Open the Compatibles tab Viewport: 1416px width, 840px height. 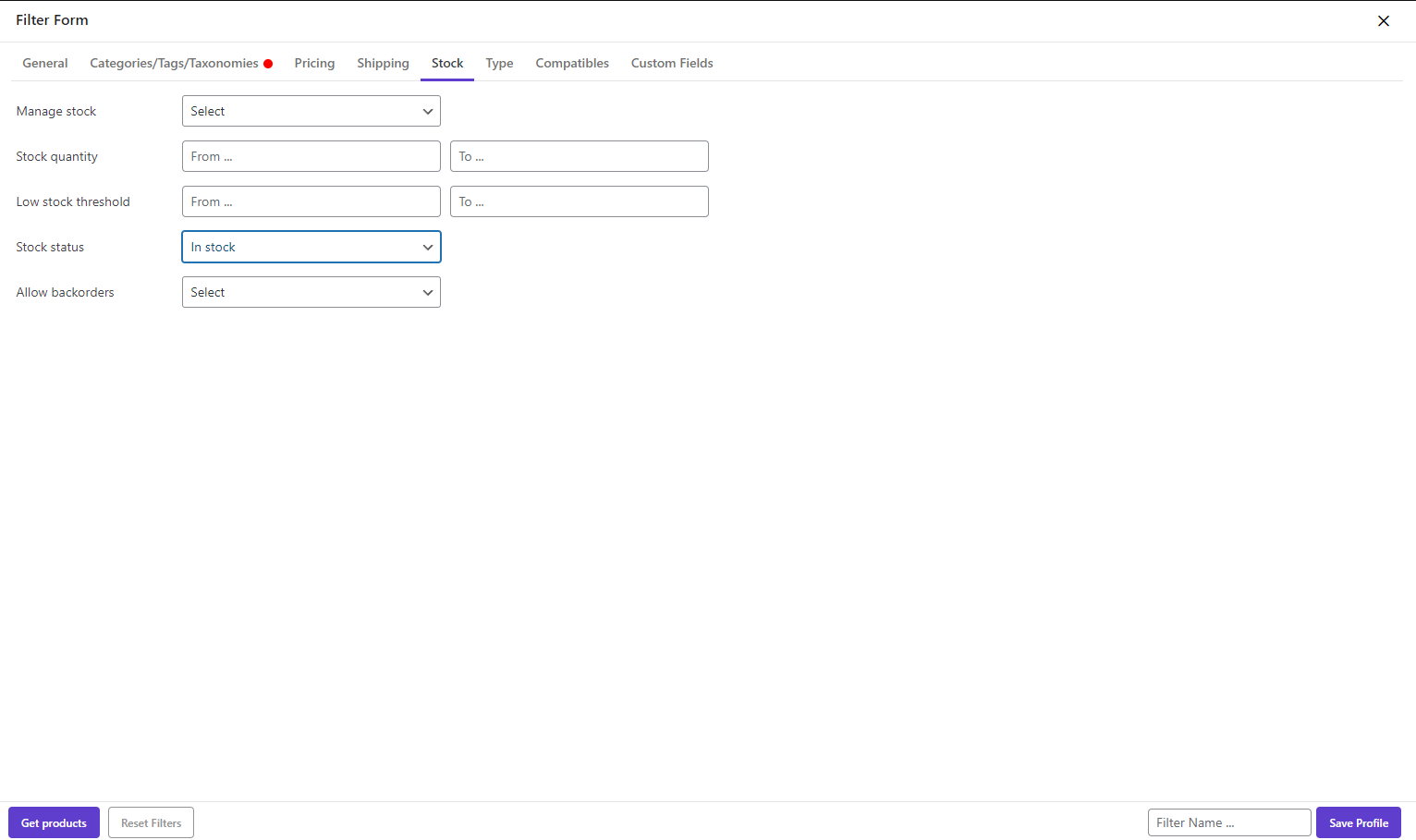[x=572, y=63]
